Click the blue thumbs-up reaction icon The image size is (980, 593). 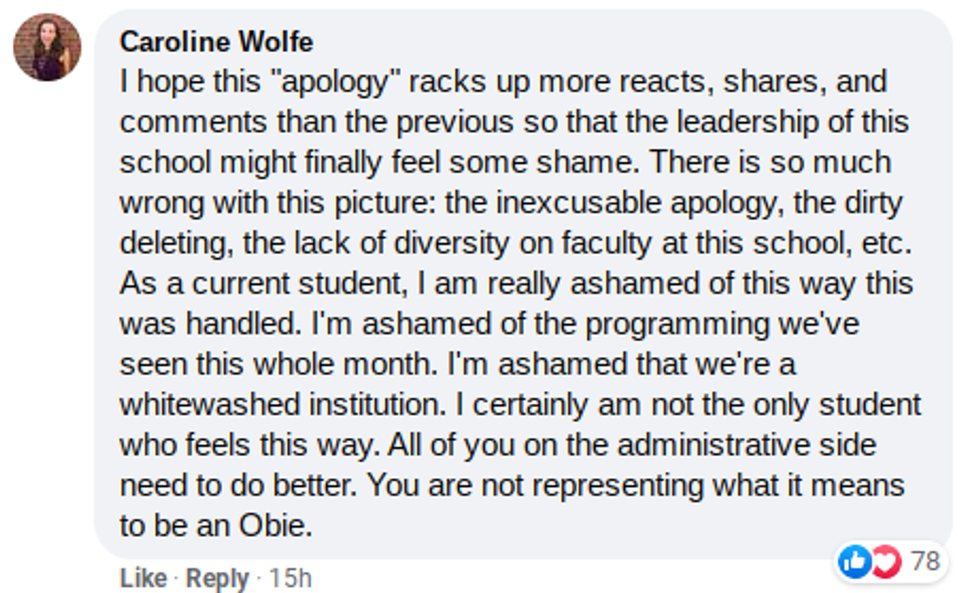click(x=855, y=562)
